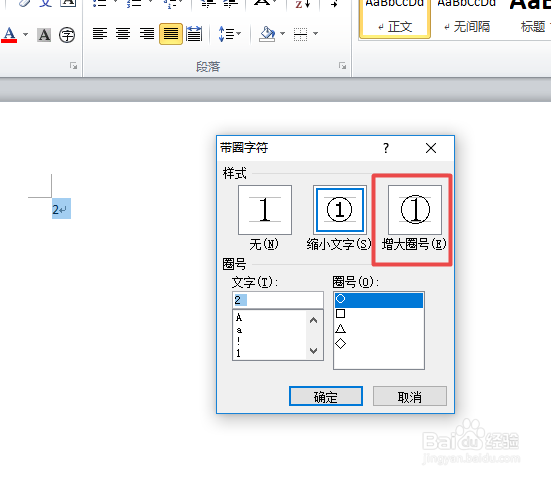Viewport: 551px width, 478px height.
Task: Toggle character shading A icon
Action: click(x=44, y=35)
